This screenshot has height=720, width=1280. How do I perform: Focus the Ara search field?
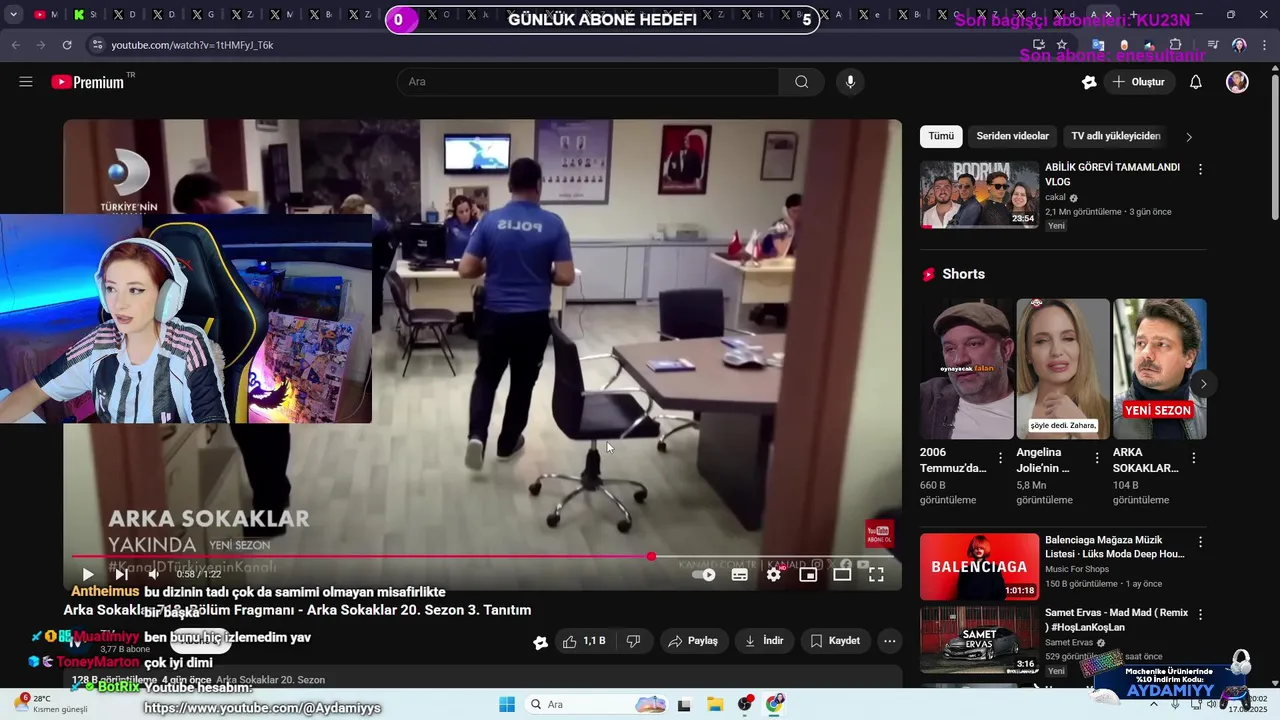pyautogui.click(x=588, y=82)
